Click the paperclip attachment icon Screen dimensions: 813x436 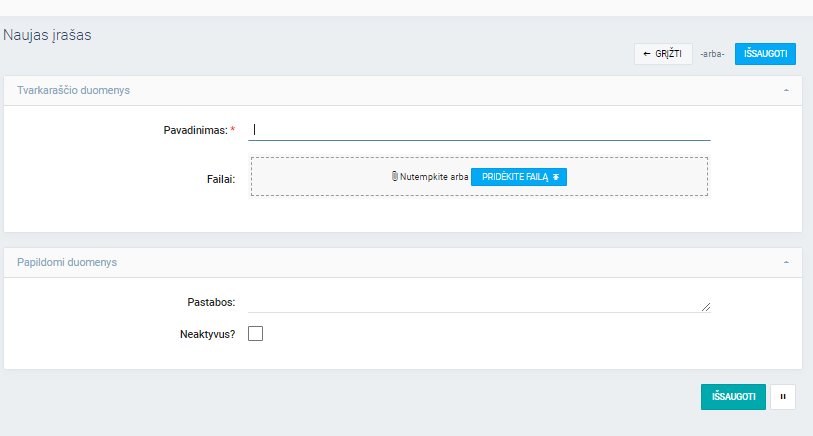(x=395, y=176)
